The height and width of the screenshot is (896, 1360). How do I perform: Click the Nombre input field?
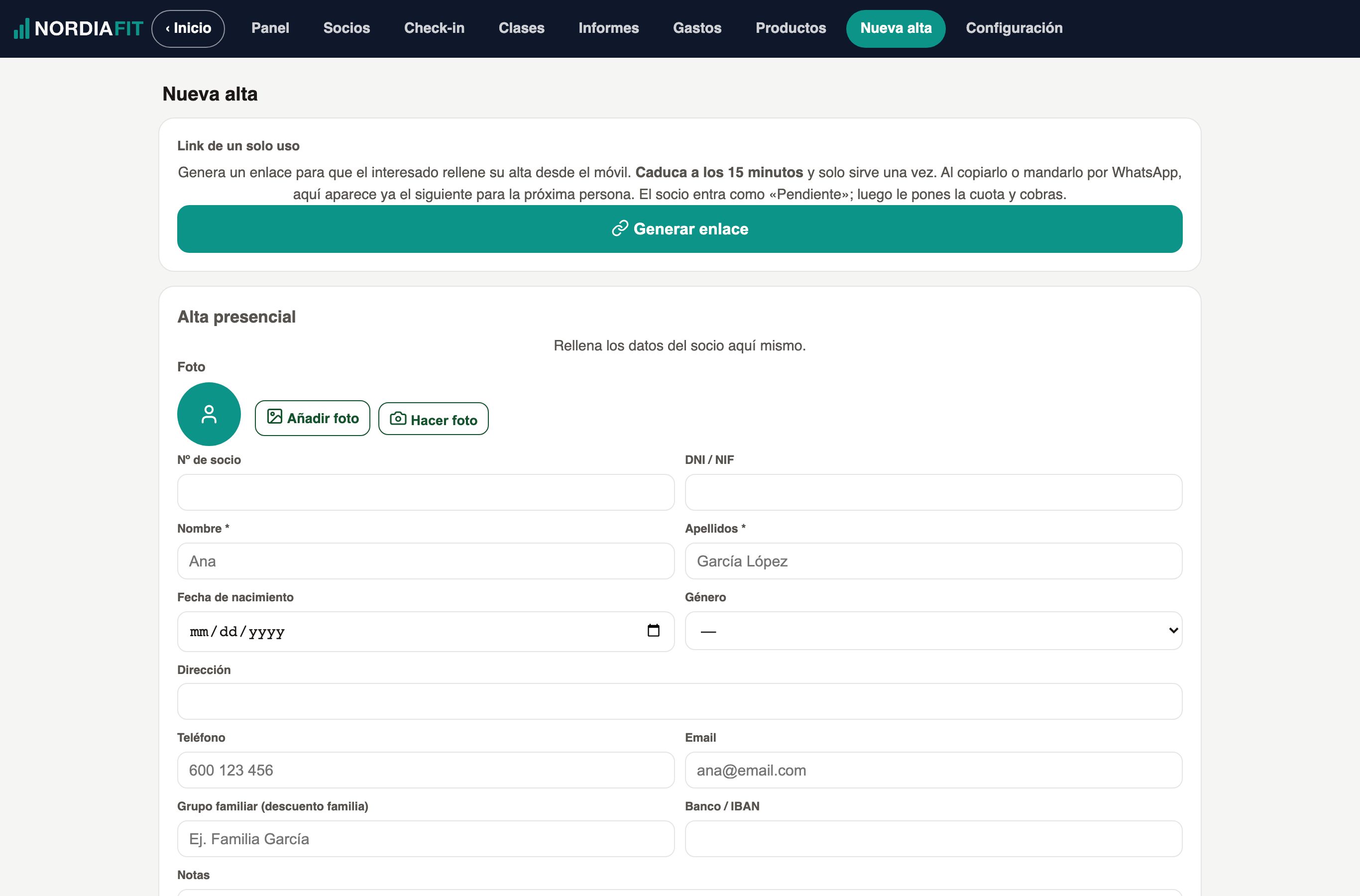pyautogui.click(x=426, y=561)
